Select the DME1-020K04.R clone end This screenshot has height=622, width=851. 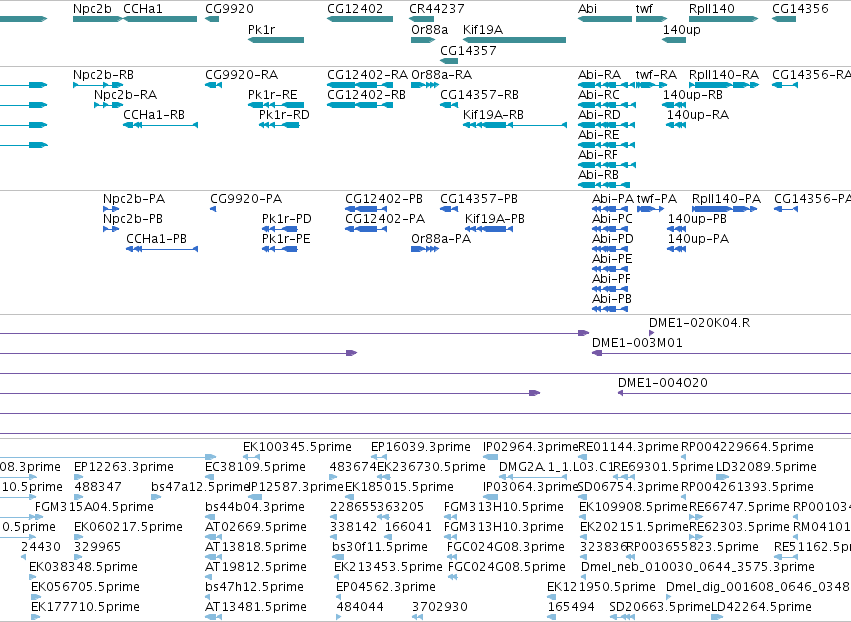click(651, 333)
